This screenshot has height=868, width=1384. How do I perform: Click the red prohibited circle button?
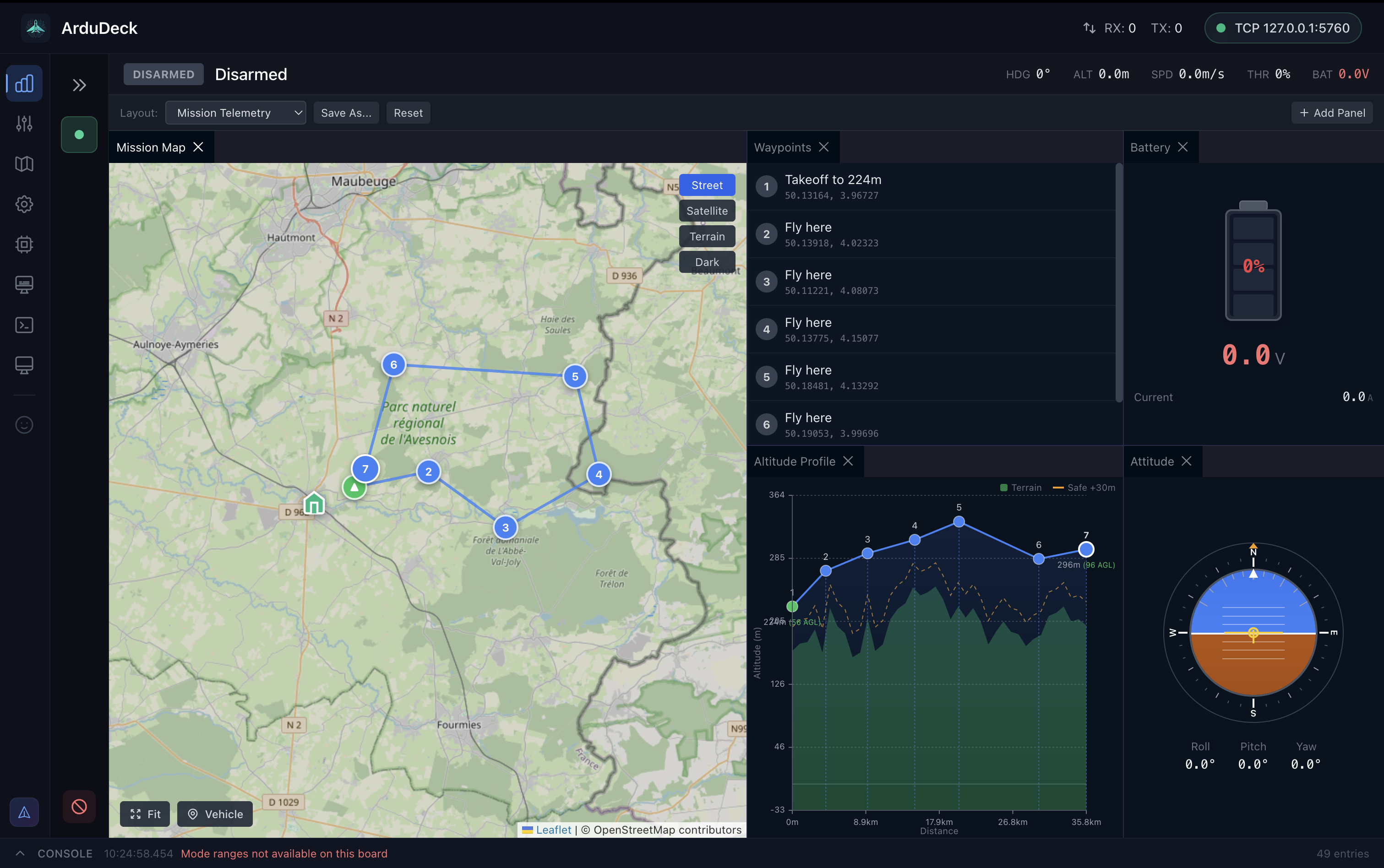(x=79, y=807)
